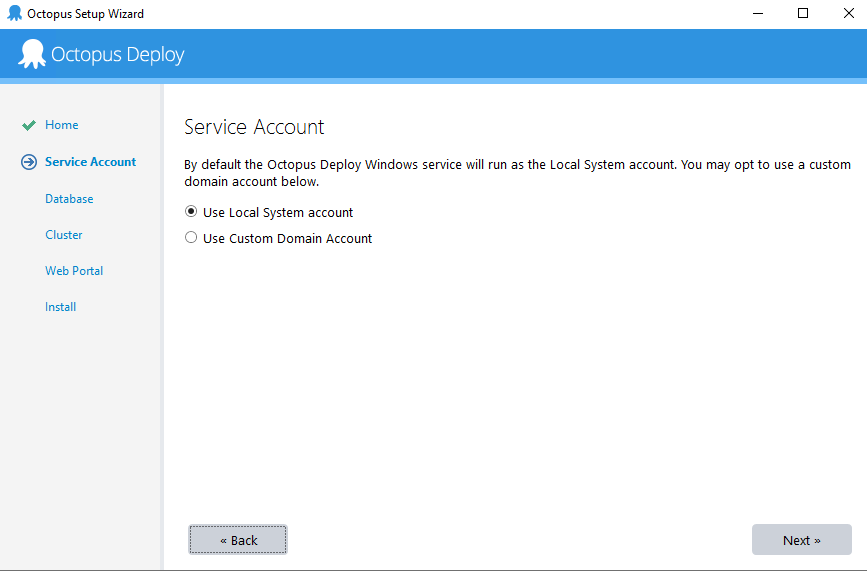Click the service account description paragraph
The height and width of the screenshot is (574, 867).
click(x=517, y=173)
